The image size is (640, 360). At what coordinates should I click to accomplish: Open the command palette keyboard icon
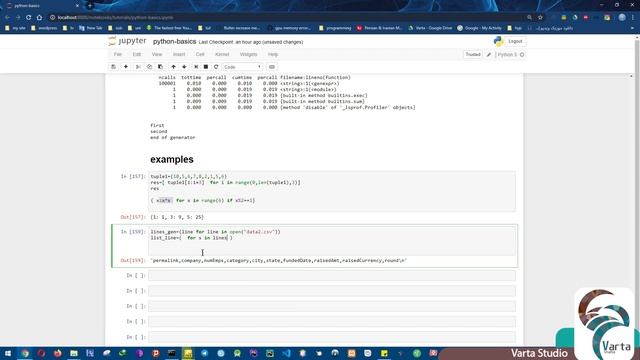(x=272, y=67)
